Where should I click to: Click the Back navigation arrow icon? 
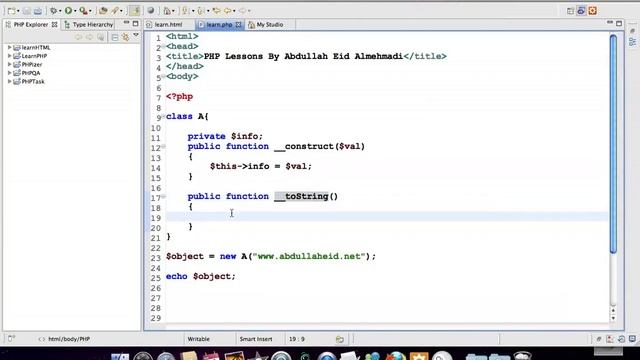[228, 11]
